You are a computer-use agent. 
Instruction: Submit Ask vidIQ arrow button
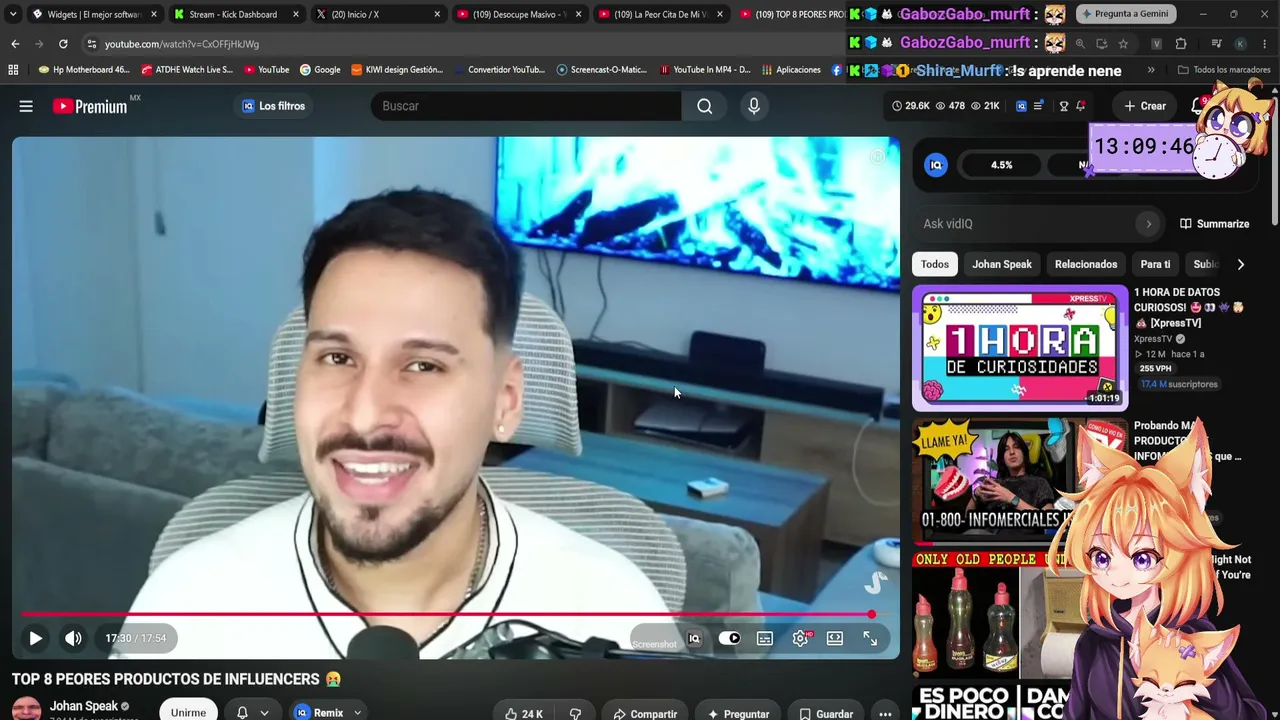[x=1149, y=224]
